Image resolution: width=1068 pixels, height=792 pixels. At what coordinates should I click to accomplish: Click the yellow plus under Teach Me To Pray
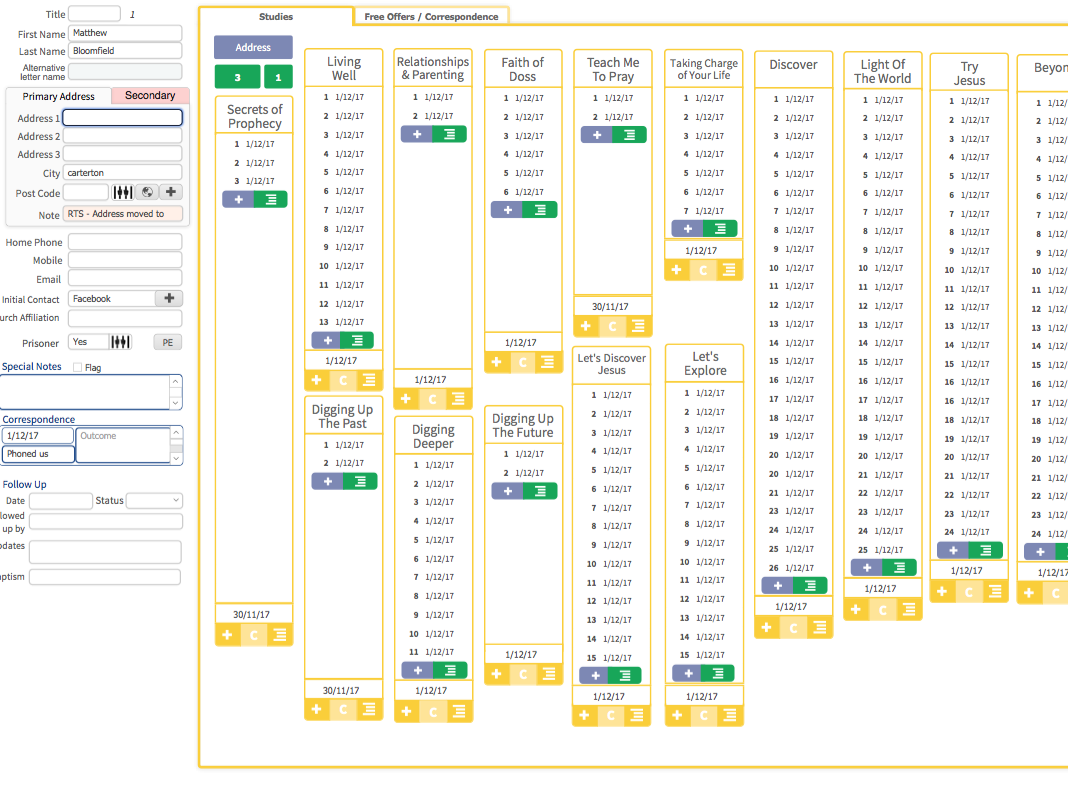pos(586,326)
